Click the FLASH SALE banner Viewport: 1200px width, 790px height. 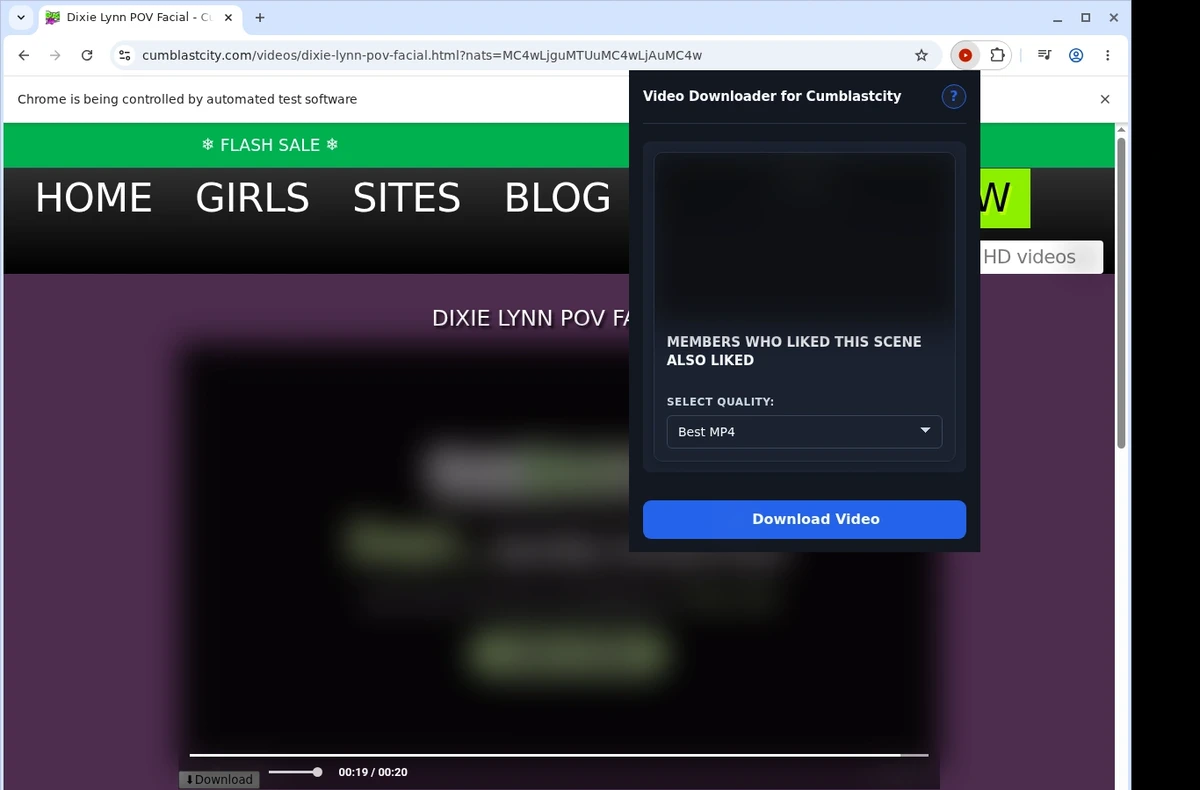[270, 145]
